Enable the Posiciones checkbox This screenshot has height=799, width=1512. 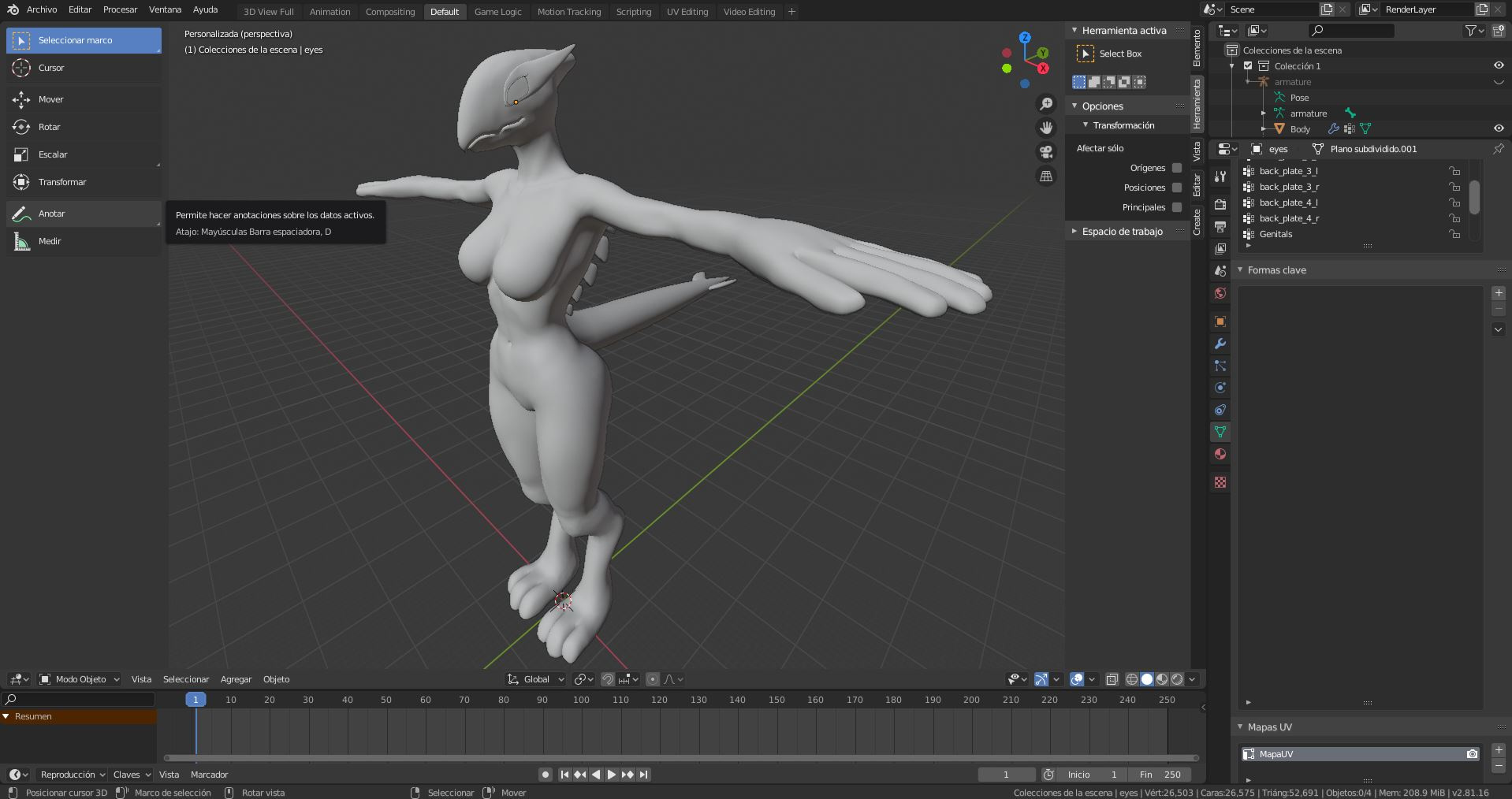(x=1177, y=188)
